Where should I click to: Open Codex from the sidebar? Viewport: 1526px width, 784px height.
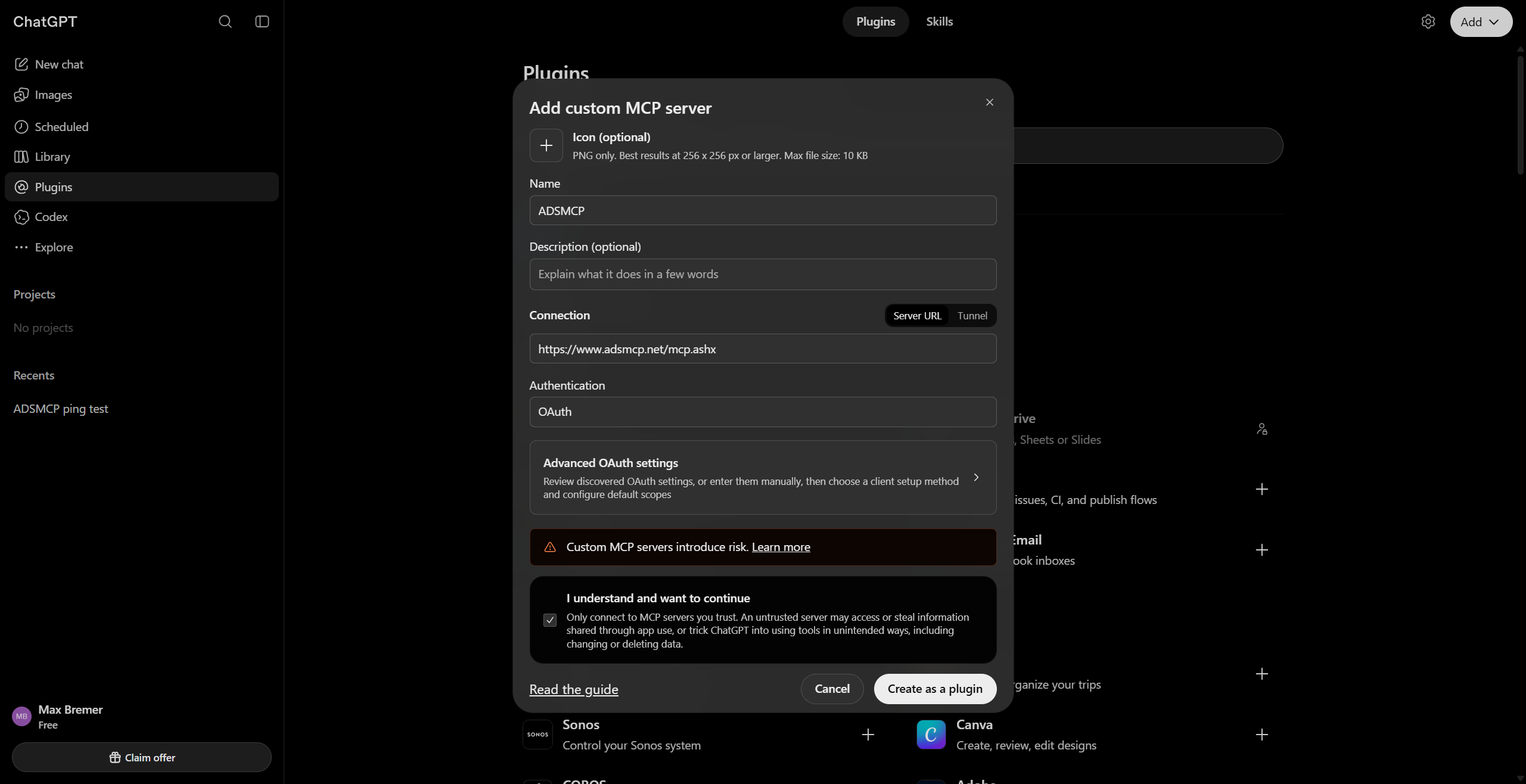point(141,217)
